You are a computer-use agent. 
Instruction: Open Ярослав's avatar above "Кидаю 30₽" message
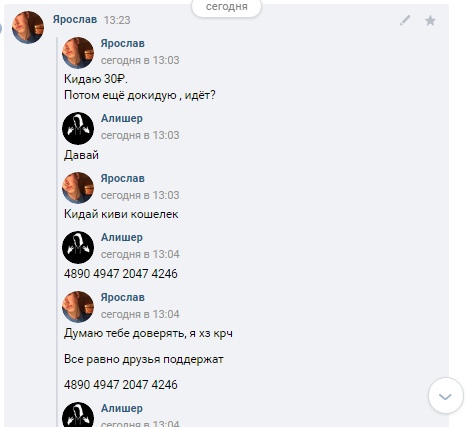tap(78, 53)
